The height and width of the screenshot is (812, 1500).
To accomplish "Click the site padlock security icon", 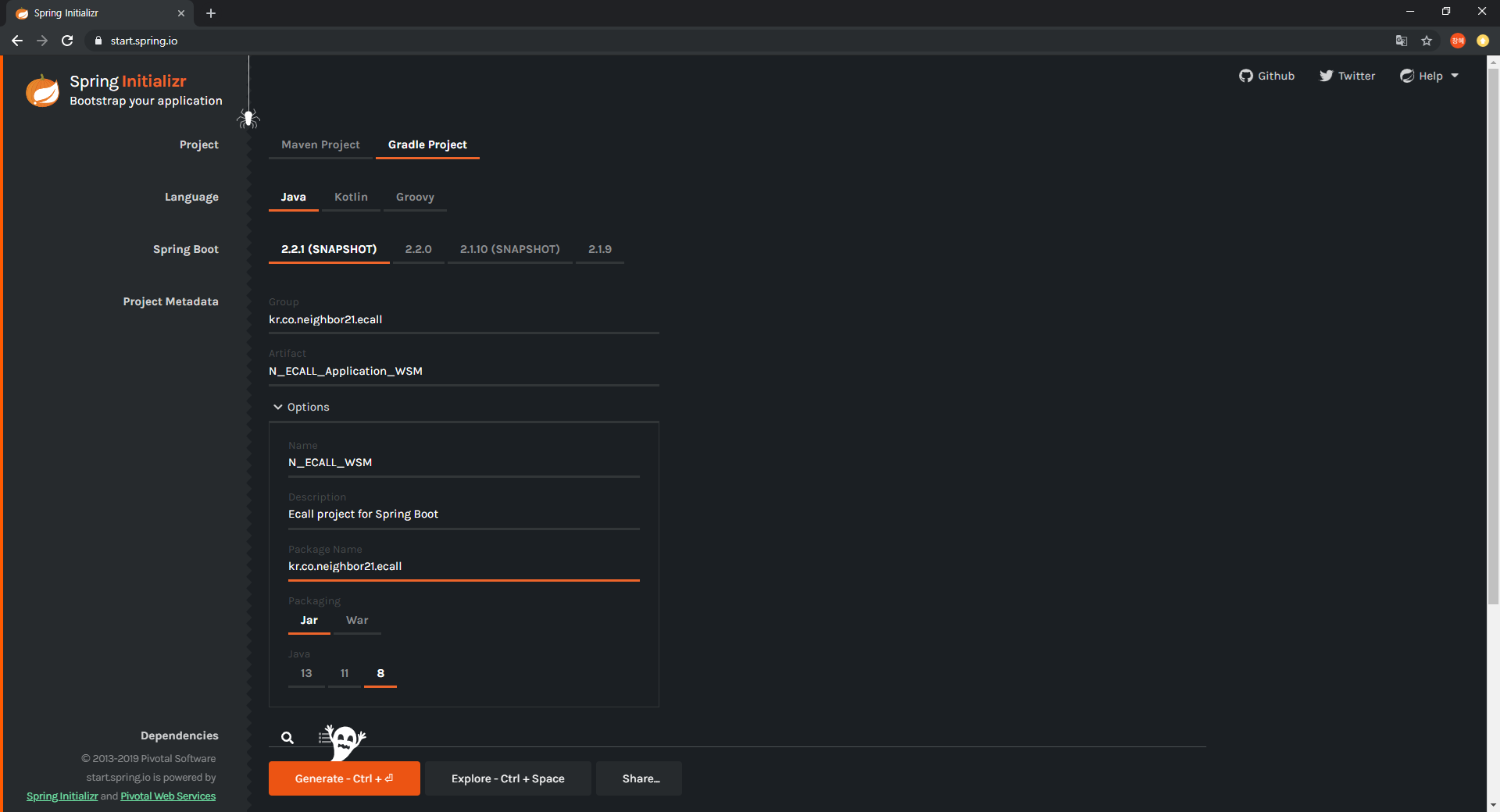I will (98, 41).
